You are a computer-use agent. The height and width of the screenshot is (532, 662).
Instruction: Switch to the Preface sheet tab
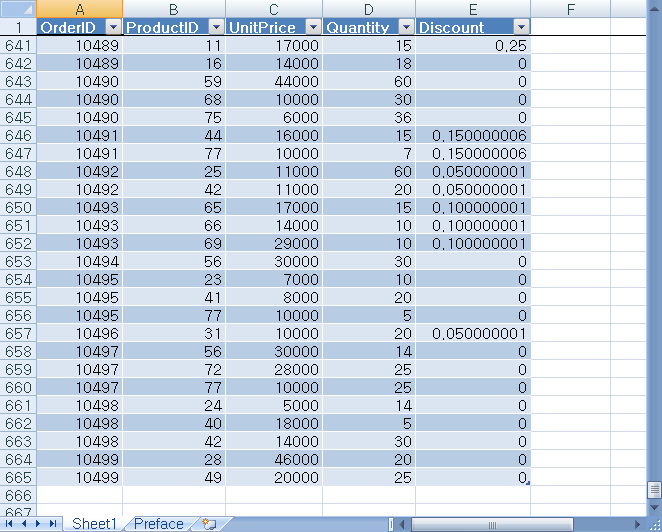click(159, 524)
